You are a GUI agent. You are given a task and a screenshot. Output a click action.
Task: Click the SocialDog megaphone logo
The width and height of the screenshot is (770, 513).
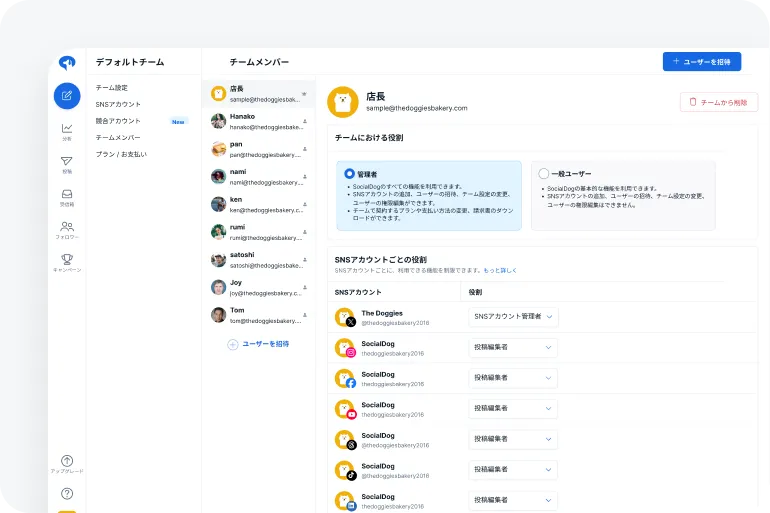point(67,63)
